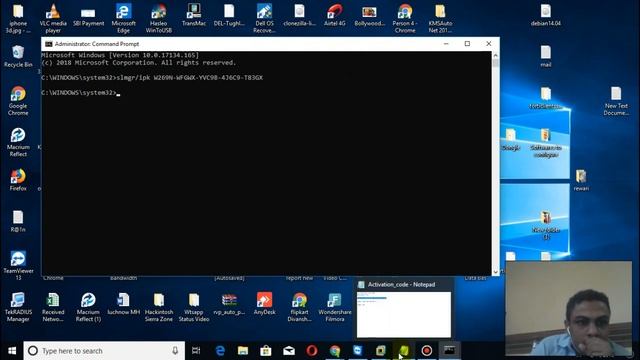Screen dimensions: 640x360
Task: Select the R@1n file icon
Action: coord(18,221)
